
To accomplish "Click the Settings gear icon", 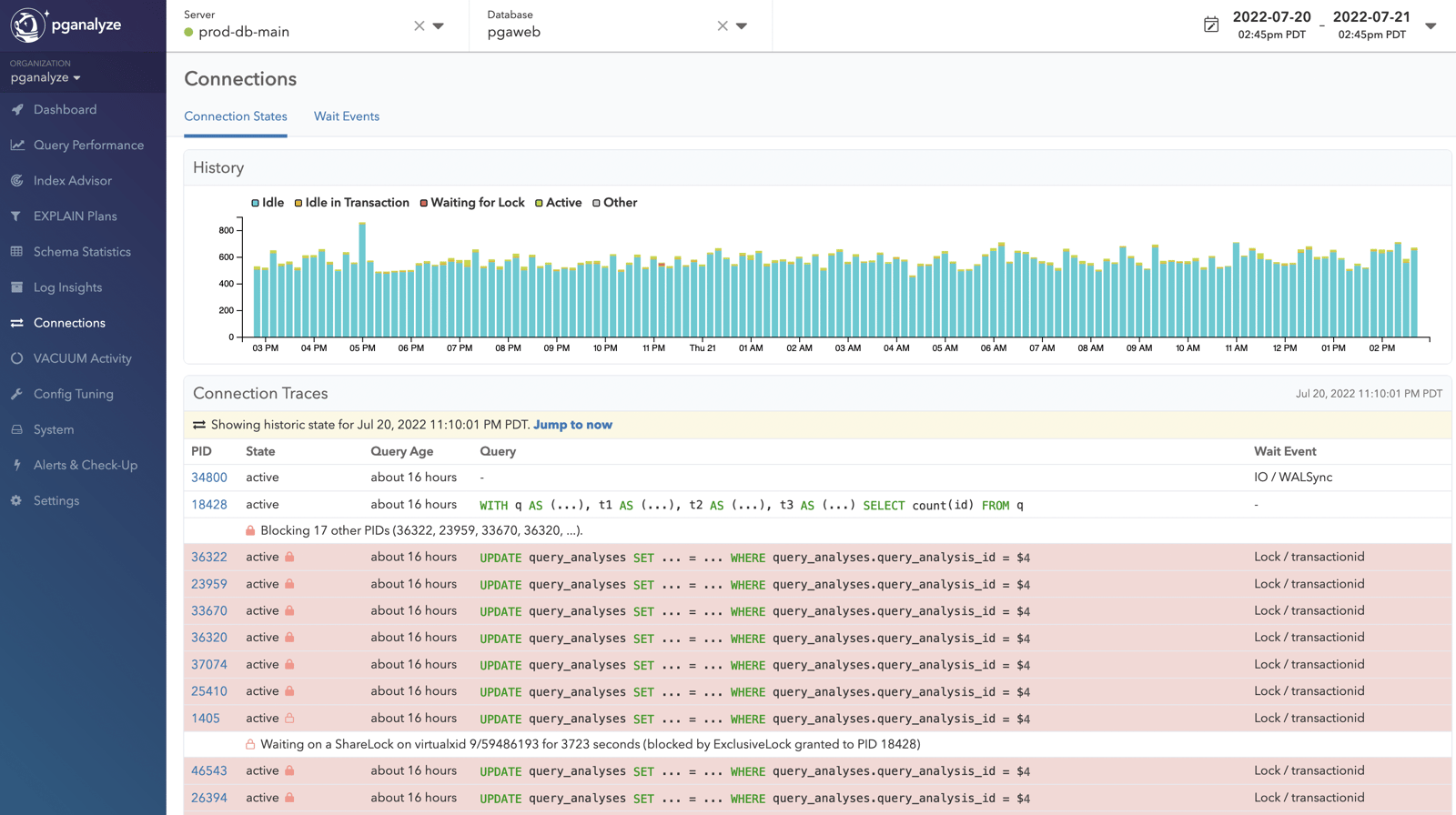I will tap(16, 500).
